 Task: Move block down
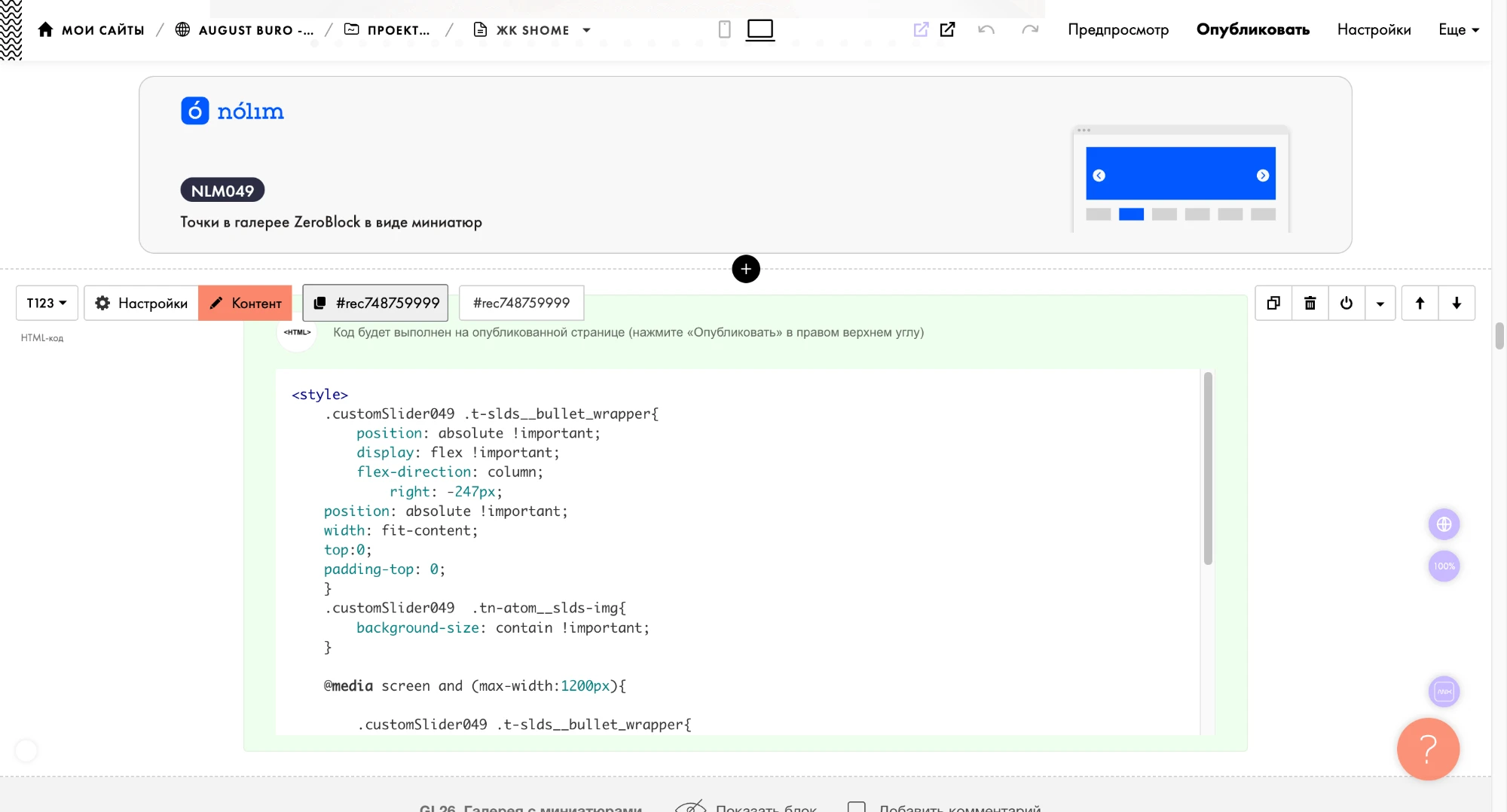pyautogui.click(x=1457, y=303)
